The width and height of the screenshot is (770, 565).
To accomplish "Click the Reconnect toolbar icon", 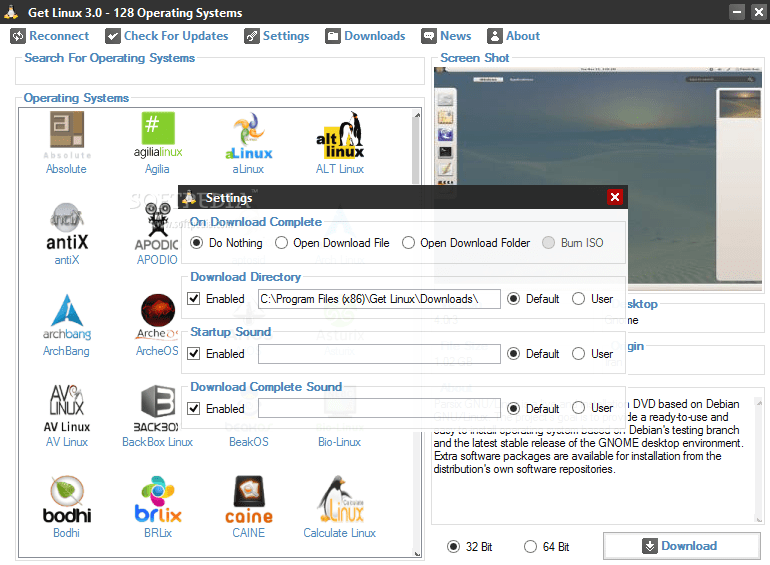I will tap(18, 36).
